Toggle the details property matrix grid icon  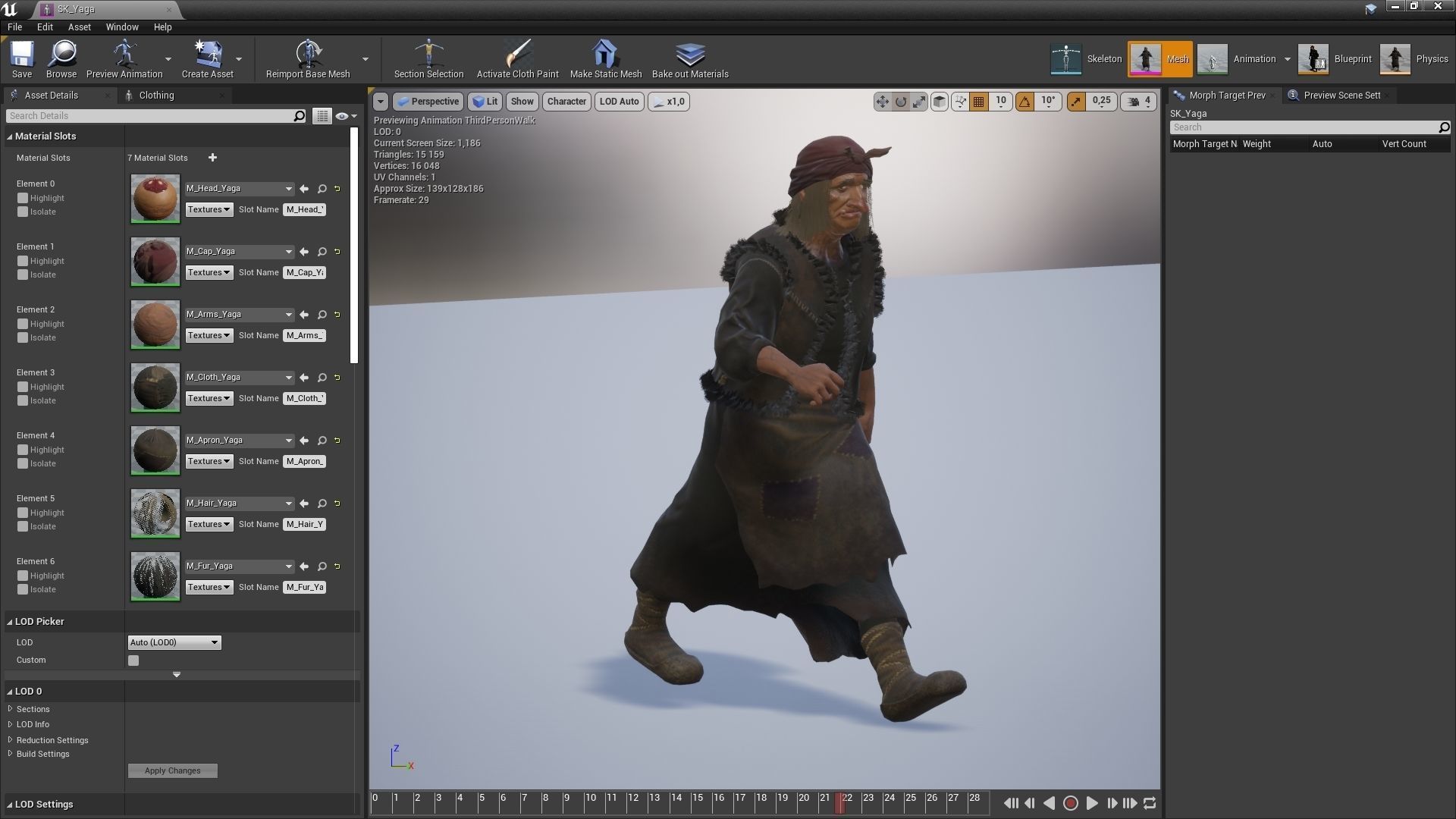pyautogui.click(x=322, y=116)
